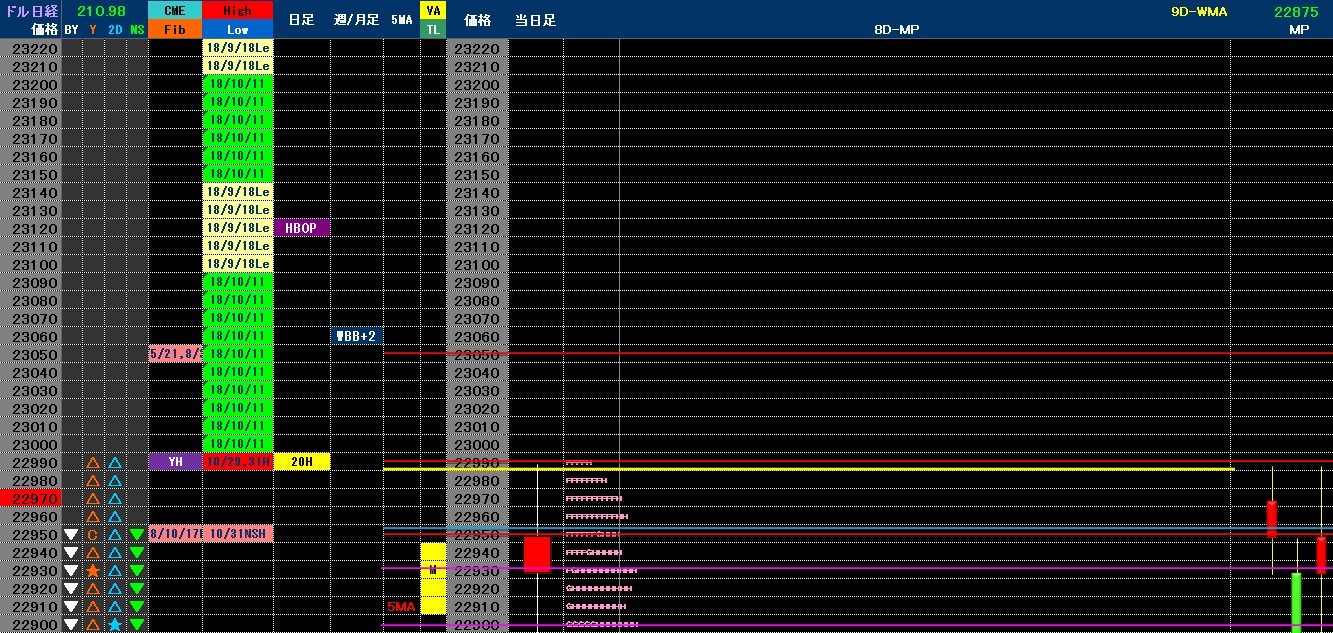Click the orange star at 22930
Image resolution: width=1333 pixels, height=633 pixels.
click(x=93, y=571)
